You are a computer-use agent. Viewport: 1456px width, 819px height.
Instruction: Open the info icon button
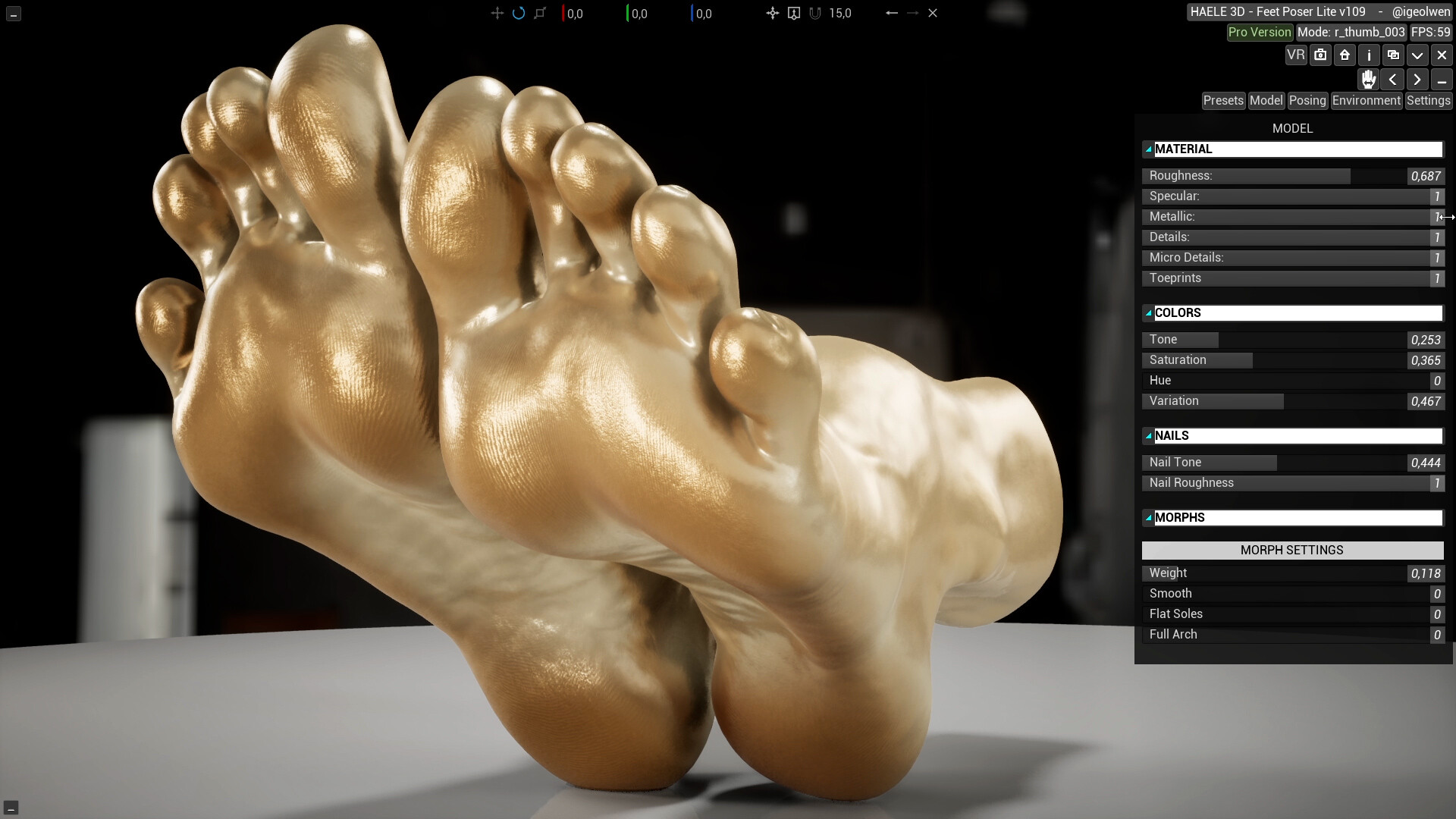click(x=1369, y=55)
